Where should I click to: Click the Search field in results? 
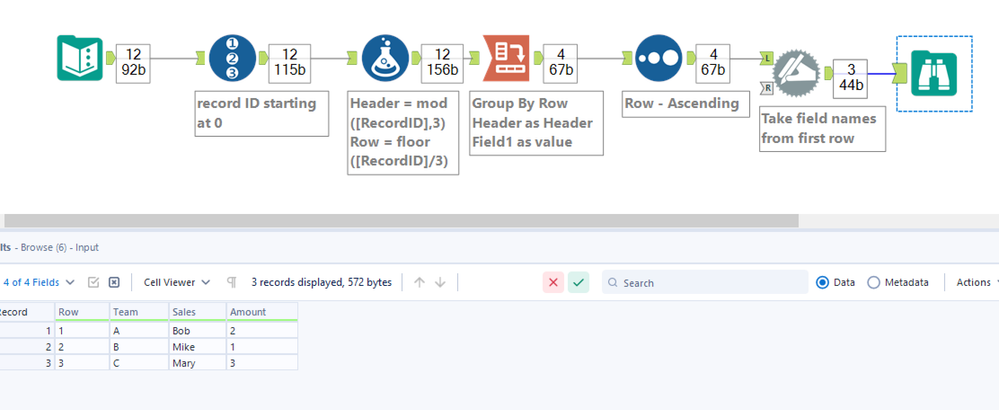click(x=710, y=283)
